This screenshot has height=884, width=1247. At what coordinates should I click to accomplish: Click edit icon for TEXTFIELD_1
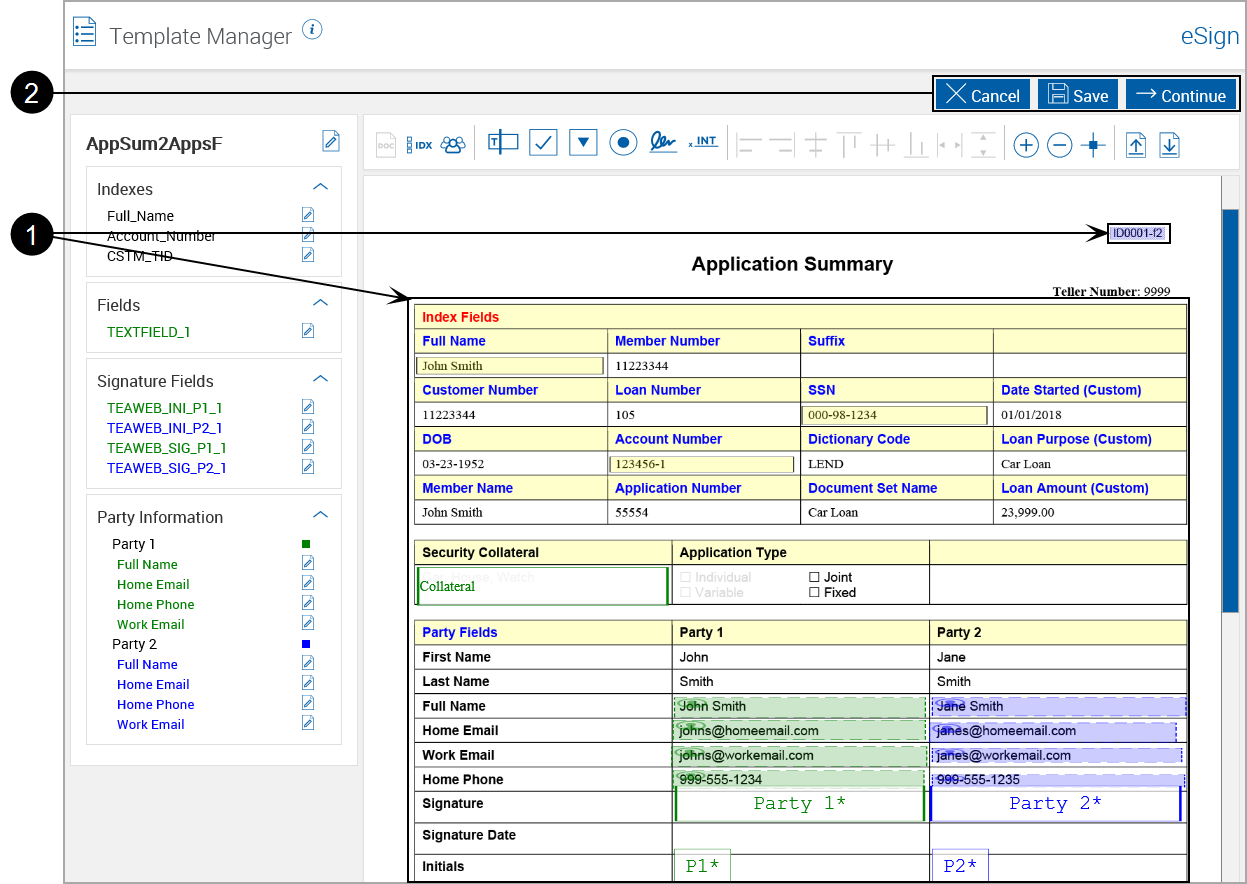point(308,331)
